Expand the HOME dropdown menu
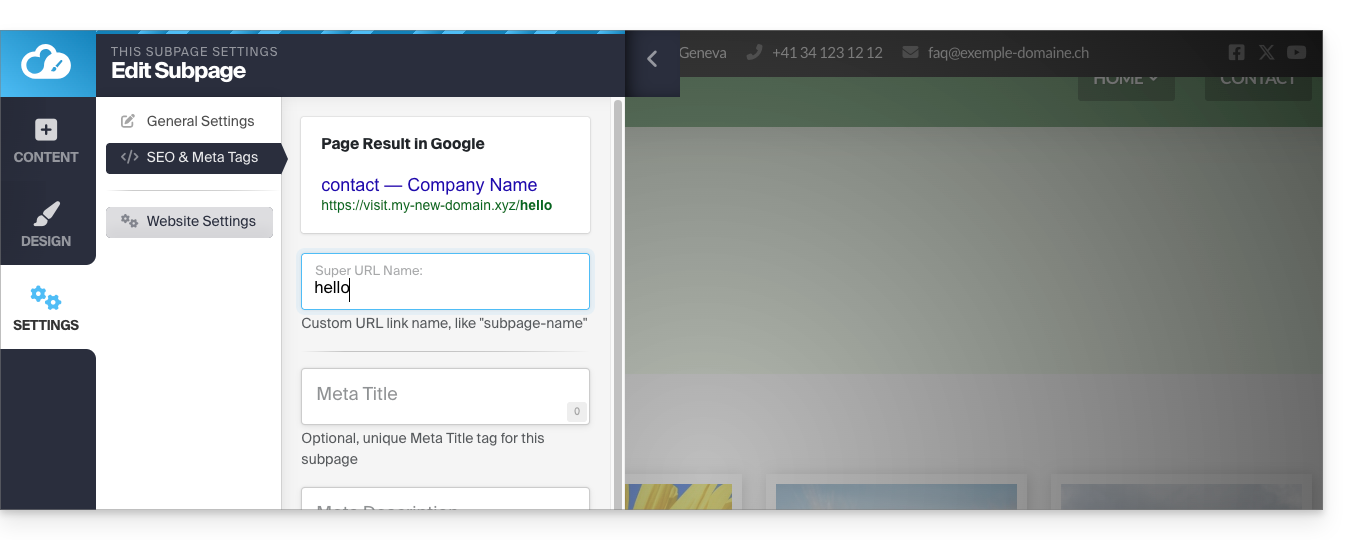Image resolution: width=1353 pixels, height=540 pixels. [x=1125, y=79]
